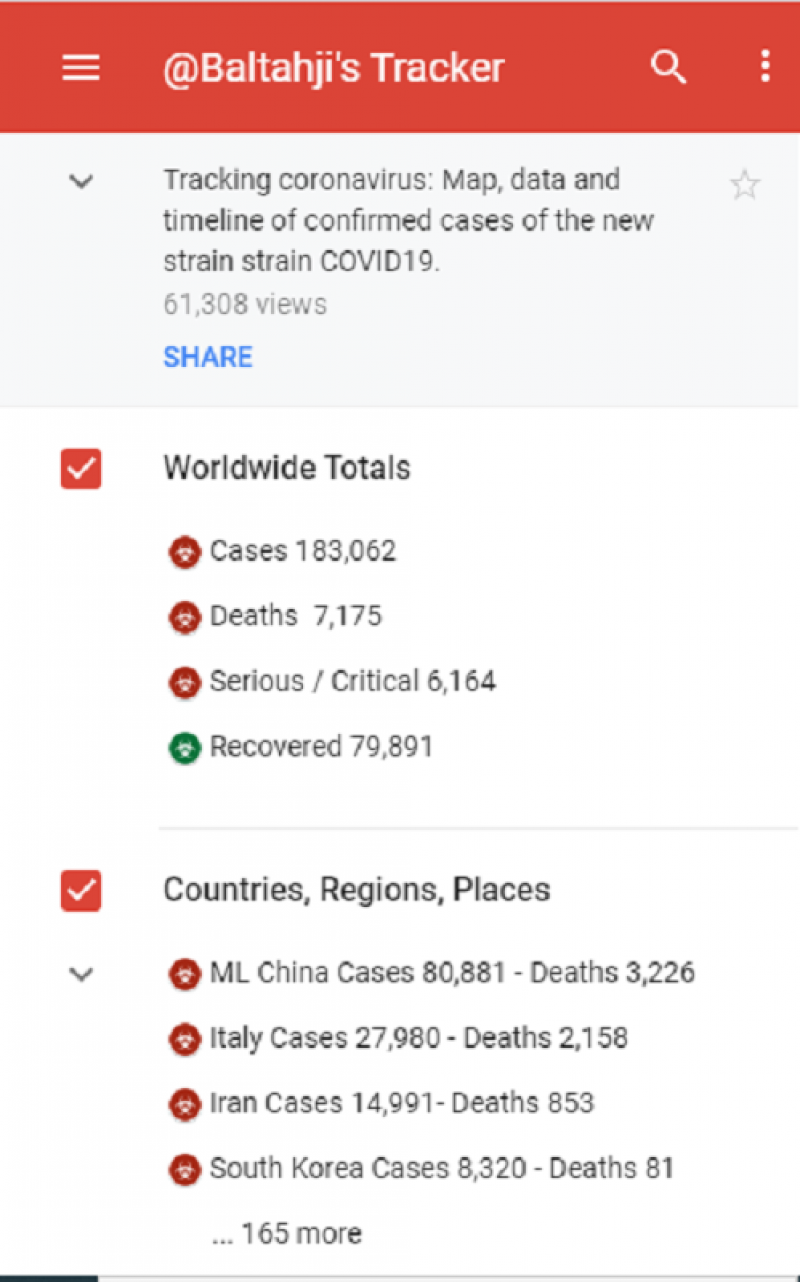Select the Iran Cases 14,991 entry
The image size is (800, 1282).
click(x=401, y=1104)
